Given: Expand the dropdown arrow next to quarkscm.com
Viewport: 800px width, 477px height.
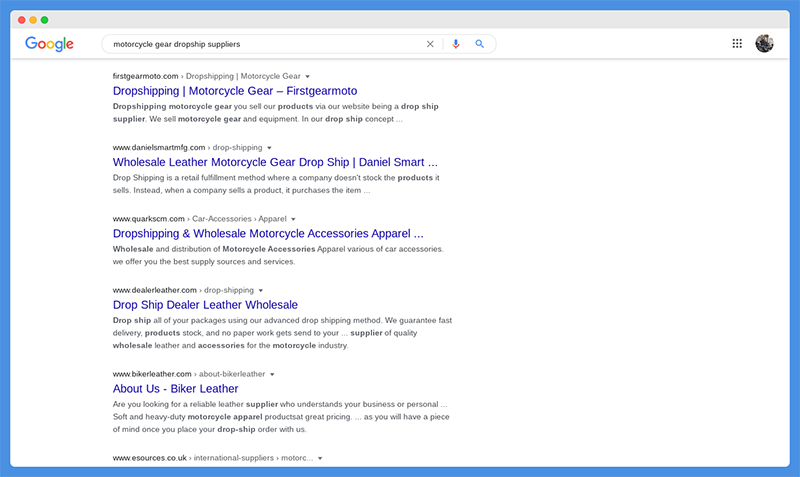Looking at the screenshot, I should click(x=293, y=219).
